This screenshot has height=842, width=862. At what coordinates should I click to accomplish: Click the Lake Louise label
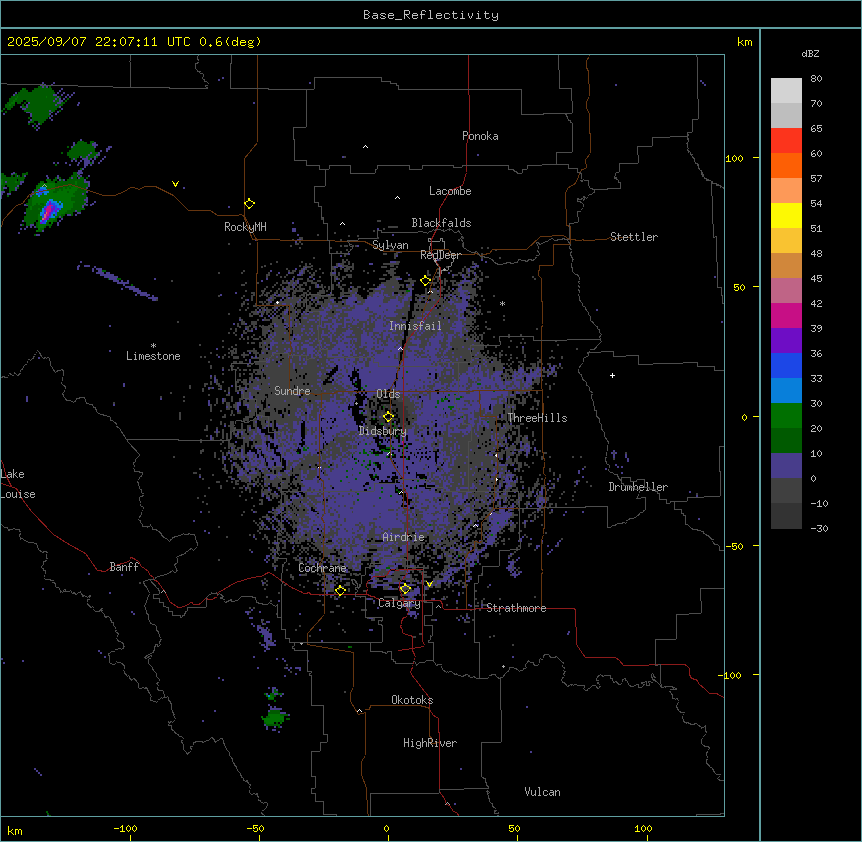[x=18, y=484]
